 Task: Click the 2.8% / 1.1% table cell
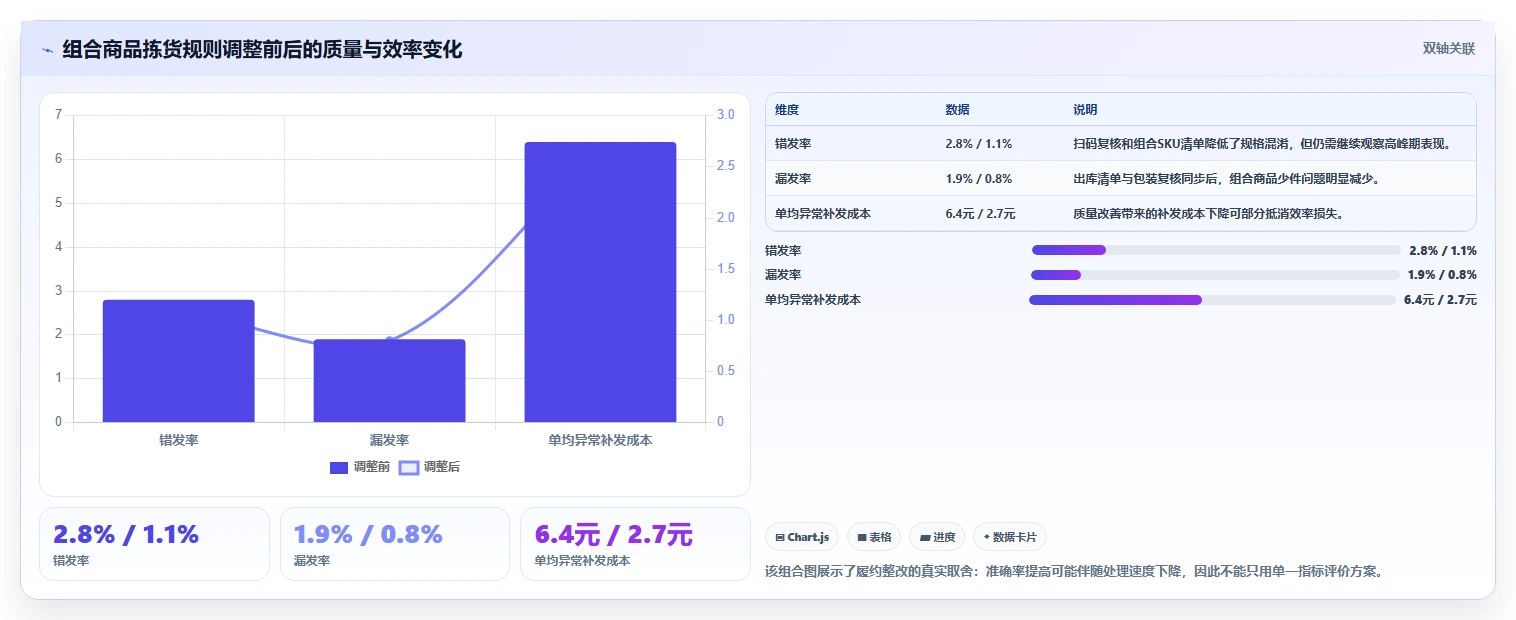click(x=979, y=144)
